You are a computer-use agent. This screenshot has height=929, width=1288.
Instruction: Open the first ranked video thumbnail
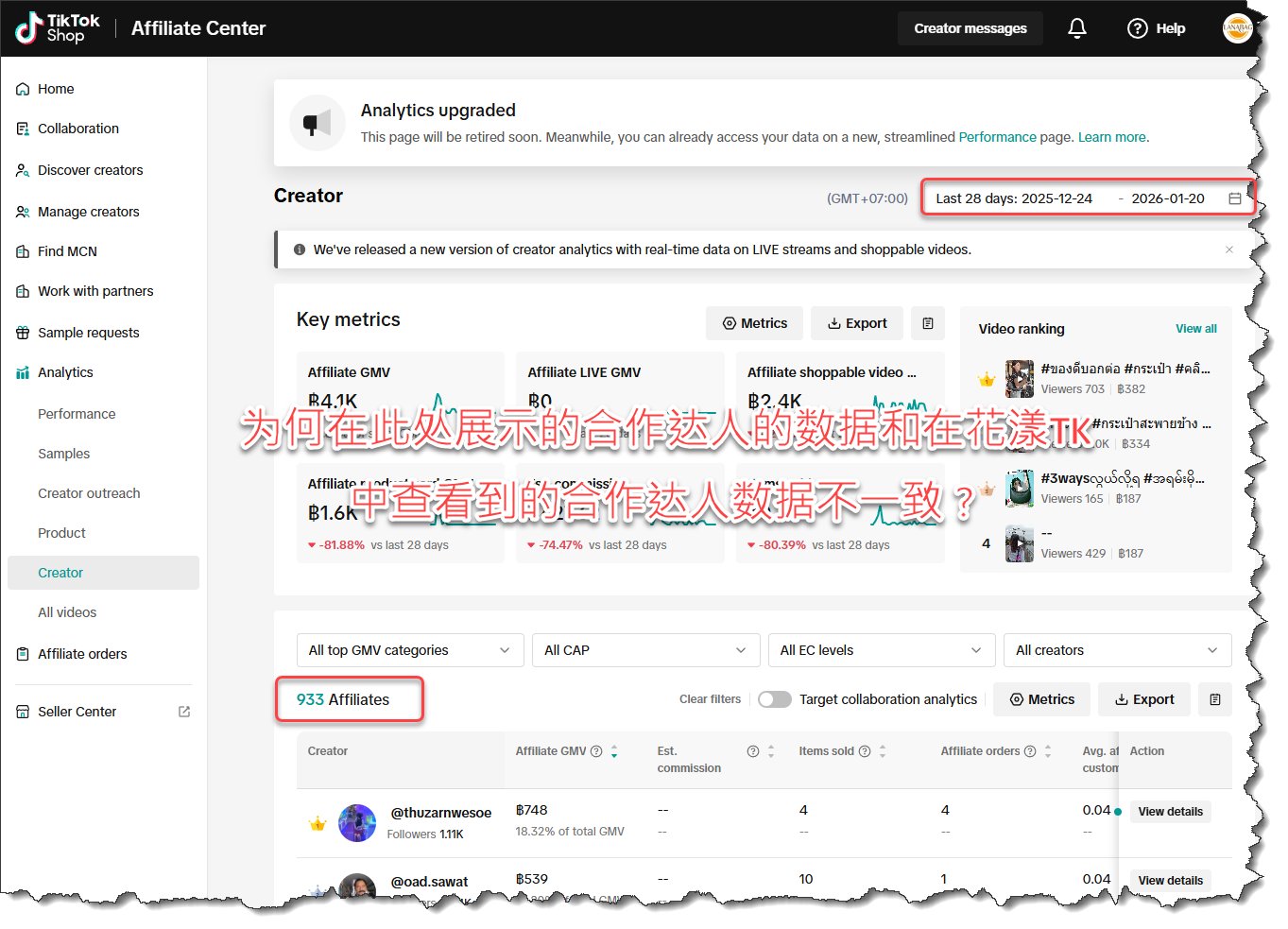(x=1019, y=378)
